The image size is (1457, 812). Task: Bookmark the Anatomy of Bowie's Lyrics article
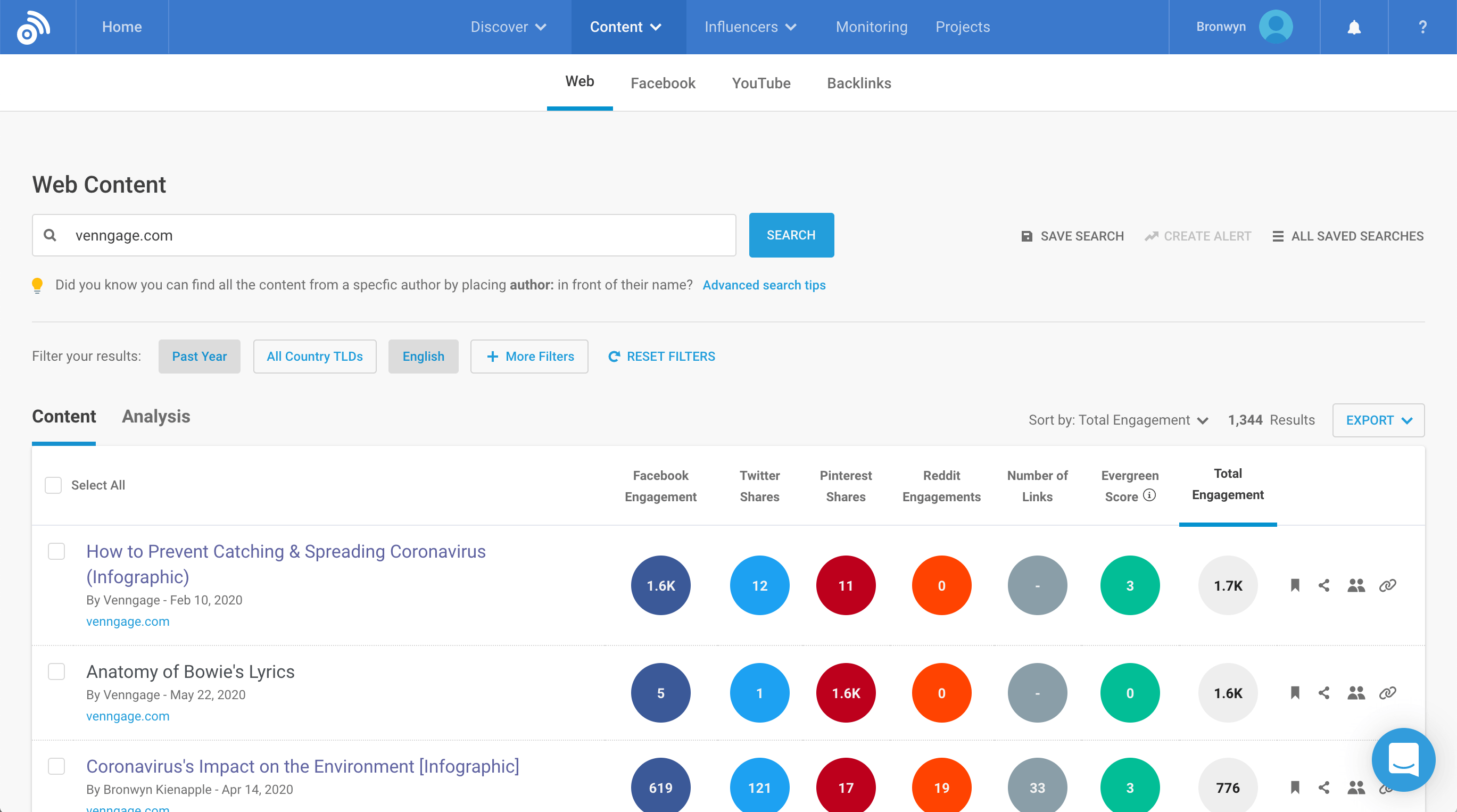point(1295,693)
